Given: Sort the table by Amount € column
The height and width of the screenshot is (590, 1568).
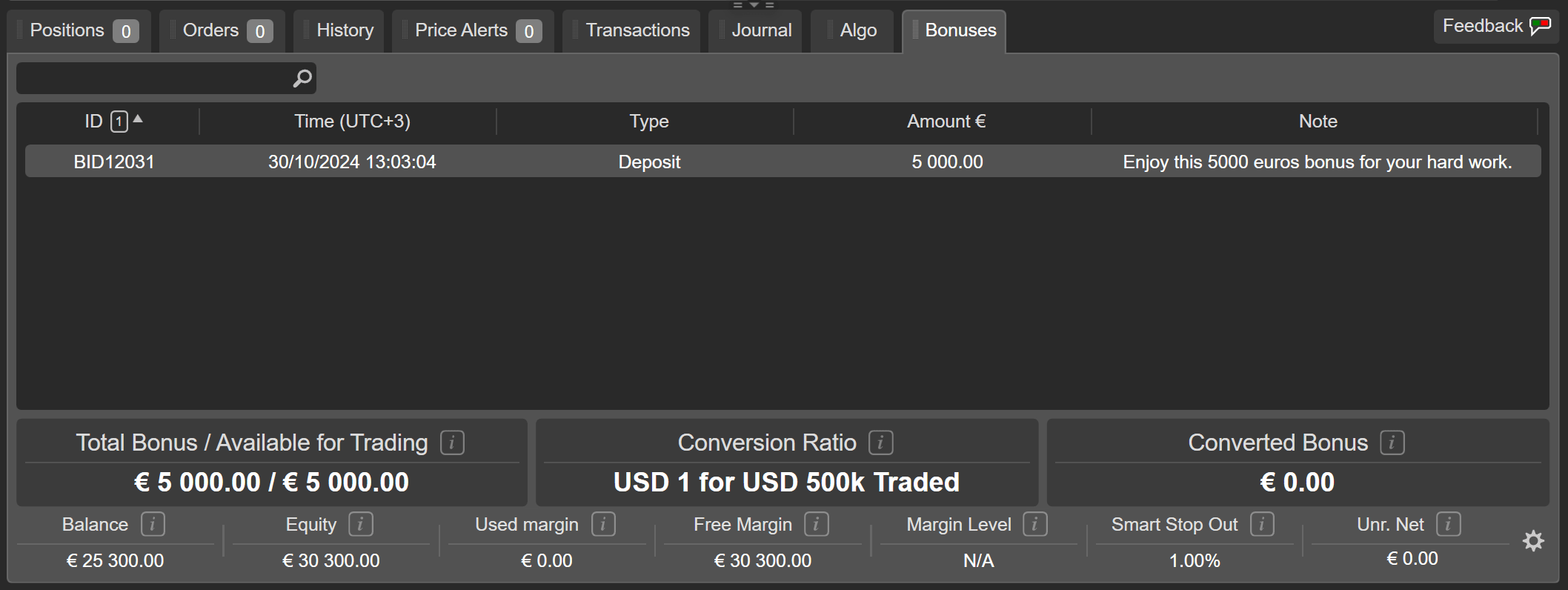Looking at the screenshot, I should coord(946,121).
